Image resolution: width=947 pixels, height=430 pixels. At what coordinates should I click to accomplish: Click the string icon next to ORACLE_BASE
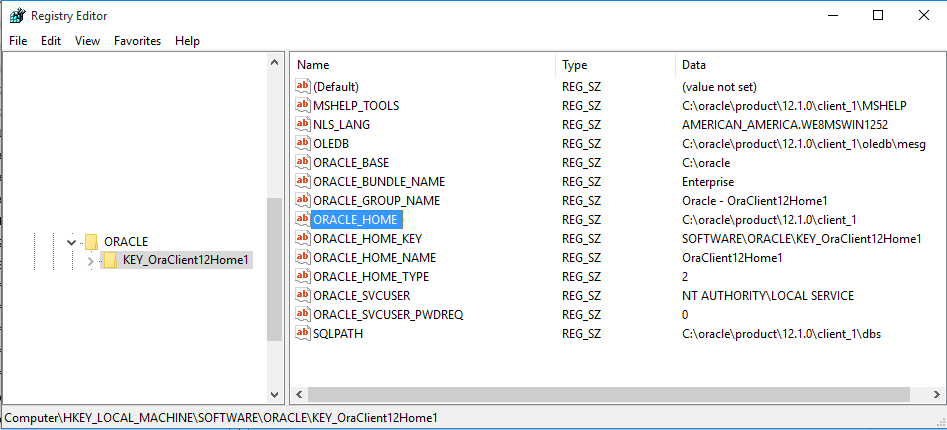coord(303,162)
